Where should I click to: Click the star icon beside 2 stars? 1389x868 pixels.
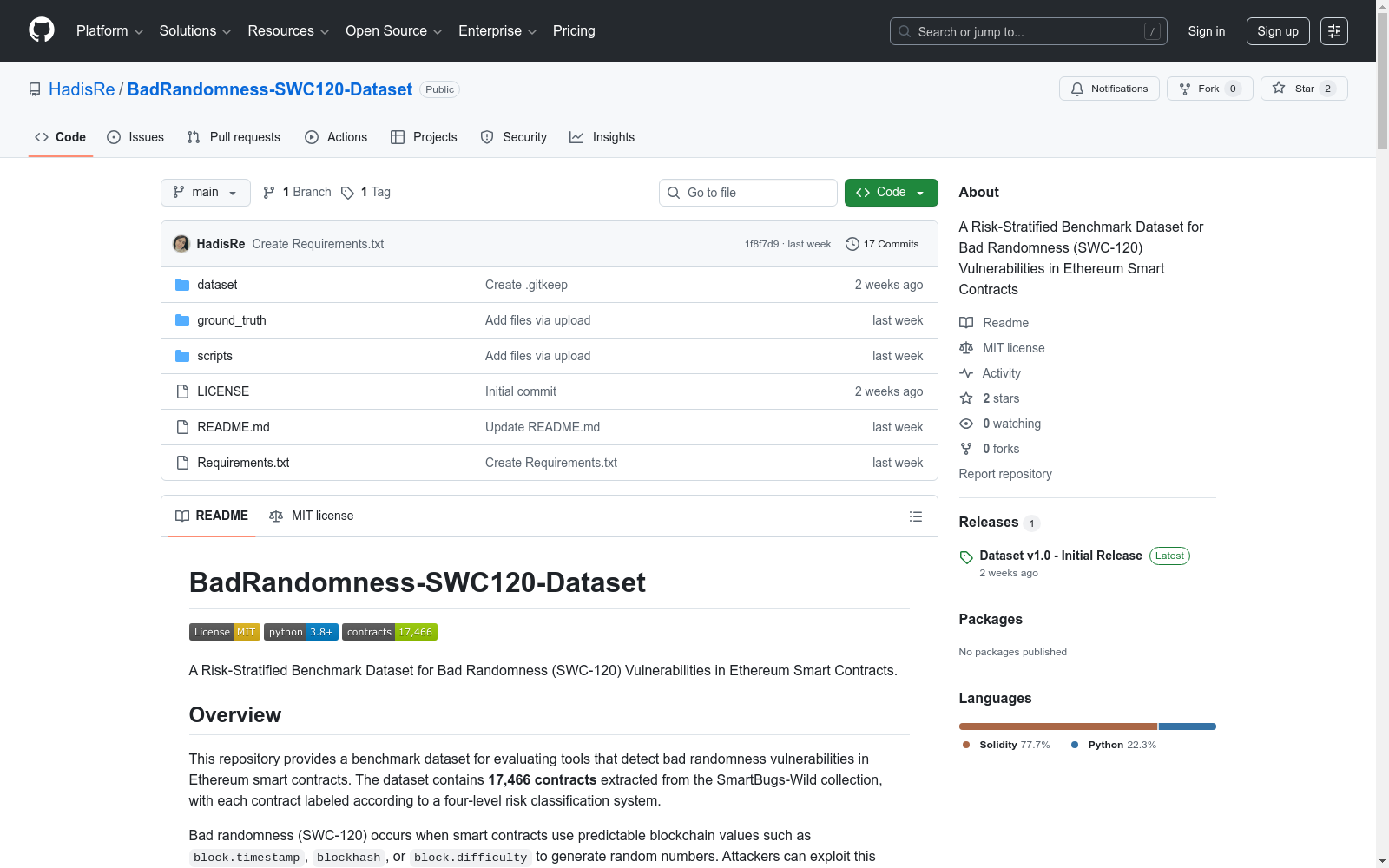(966, 398)
